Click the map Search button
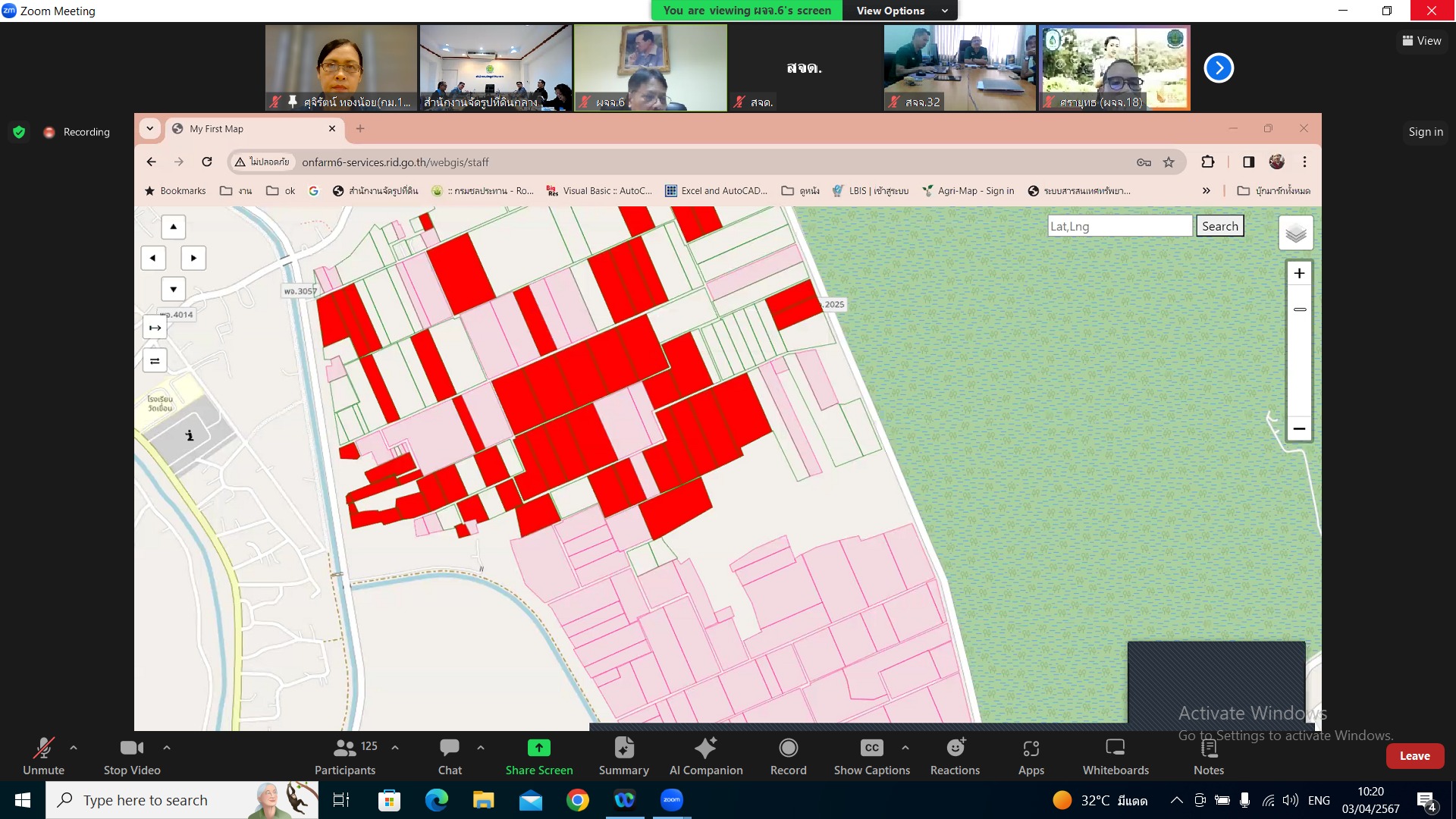1456x819 pixels. point(1219,226)
